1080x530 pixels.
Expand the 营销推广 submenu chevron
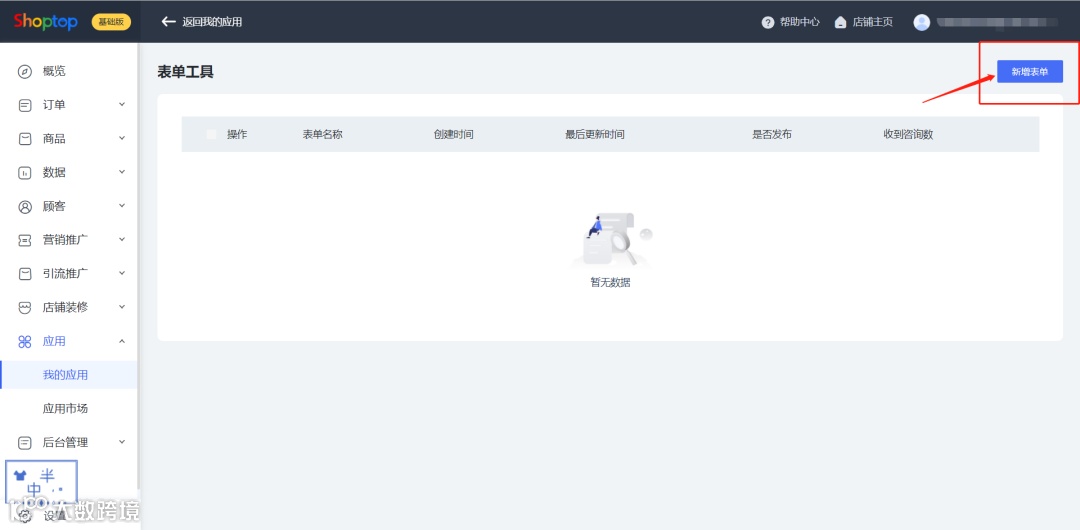122,240
